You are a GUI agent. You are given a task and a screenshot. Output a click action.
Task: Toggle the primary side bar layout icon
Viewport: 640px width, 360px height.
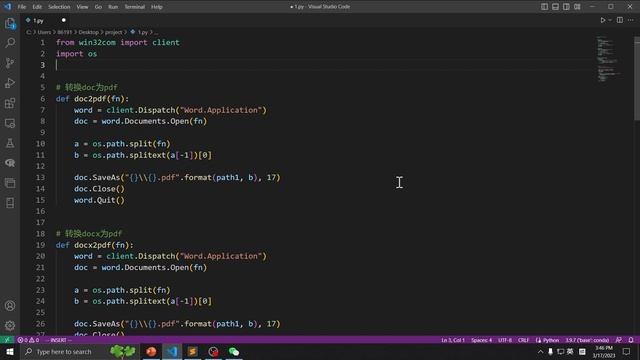pos(544,7)
